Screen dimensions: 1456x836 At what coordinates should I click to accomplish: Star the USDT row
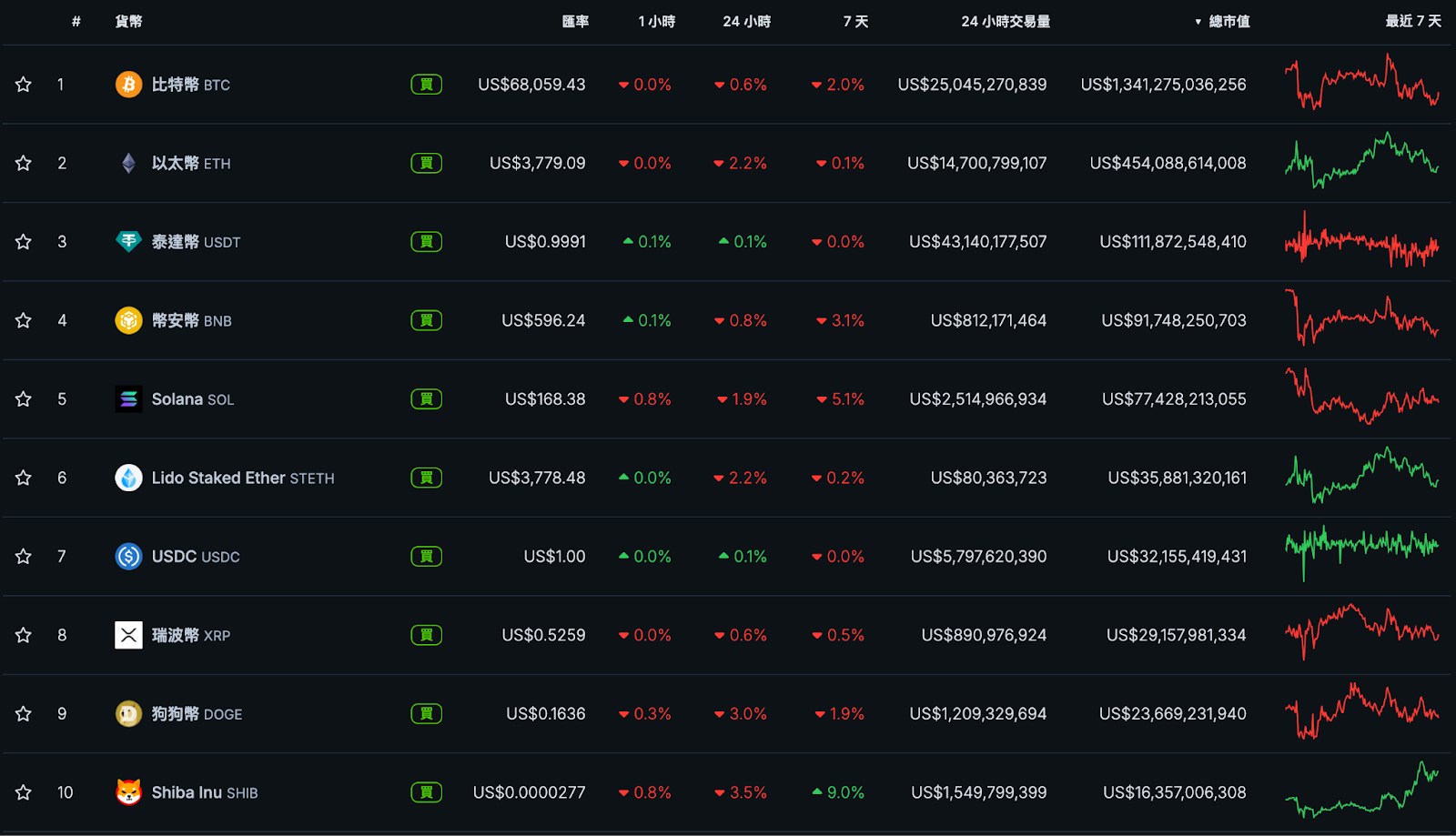pos(24,242)
